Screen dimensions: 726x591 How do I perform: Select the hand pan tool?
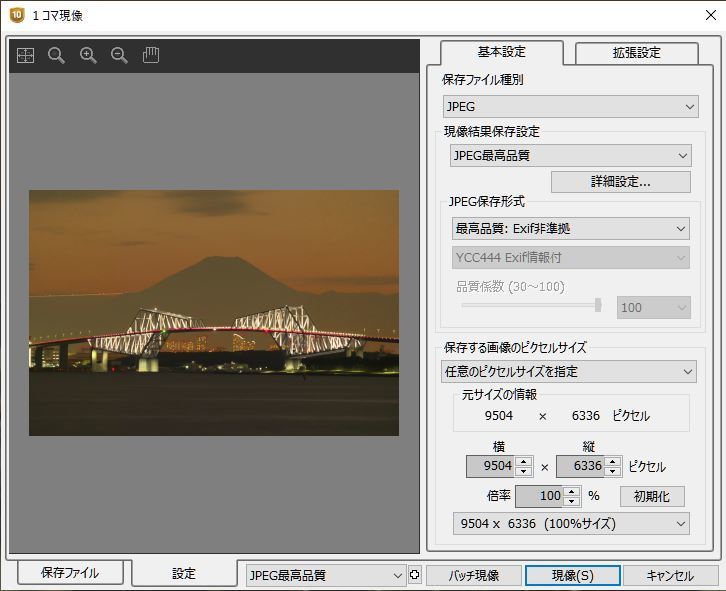point(151,56)
